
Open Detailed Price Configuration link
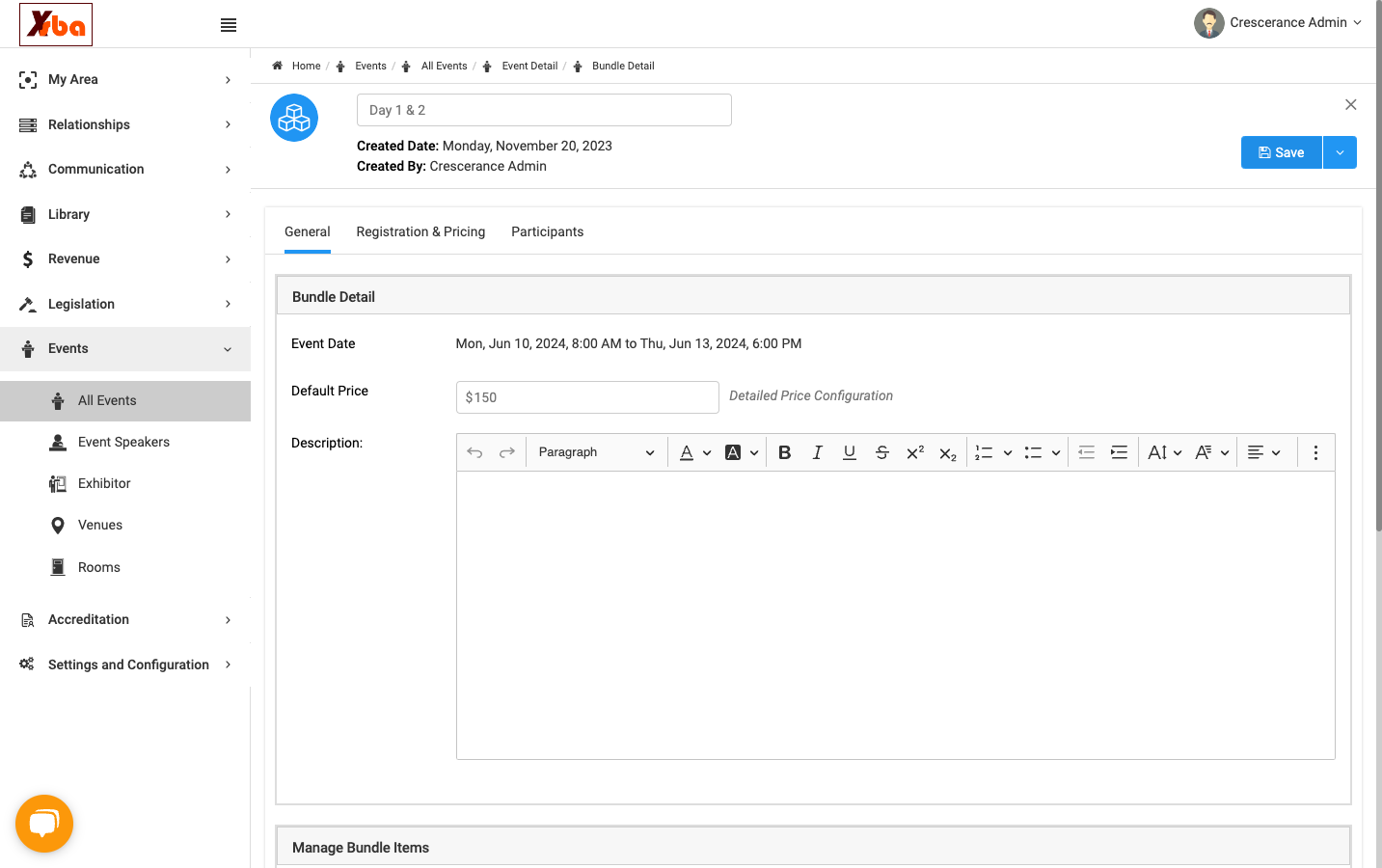(x=811, y=395)
